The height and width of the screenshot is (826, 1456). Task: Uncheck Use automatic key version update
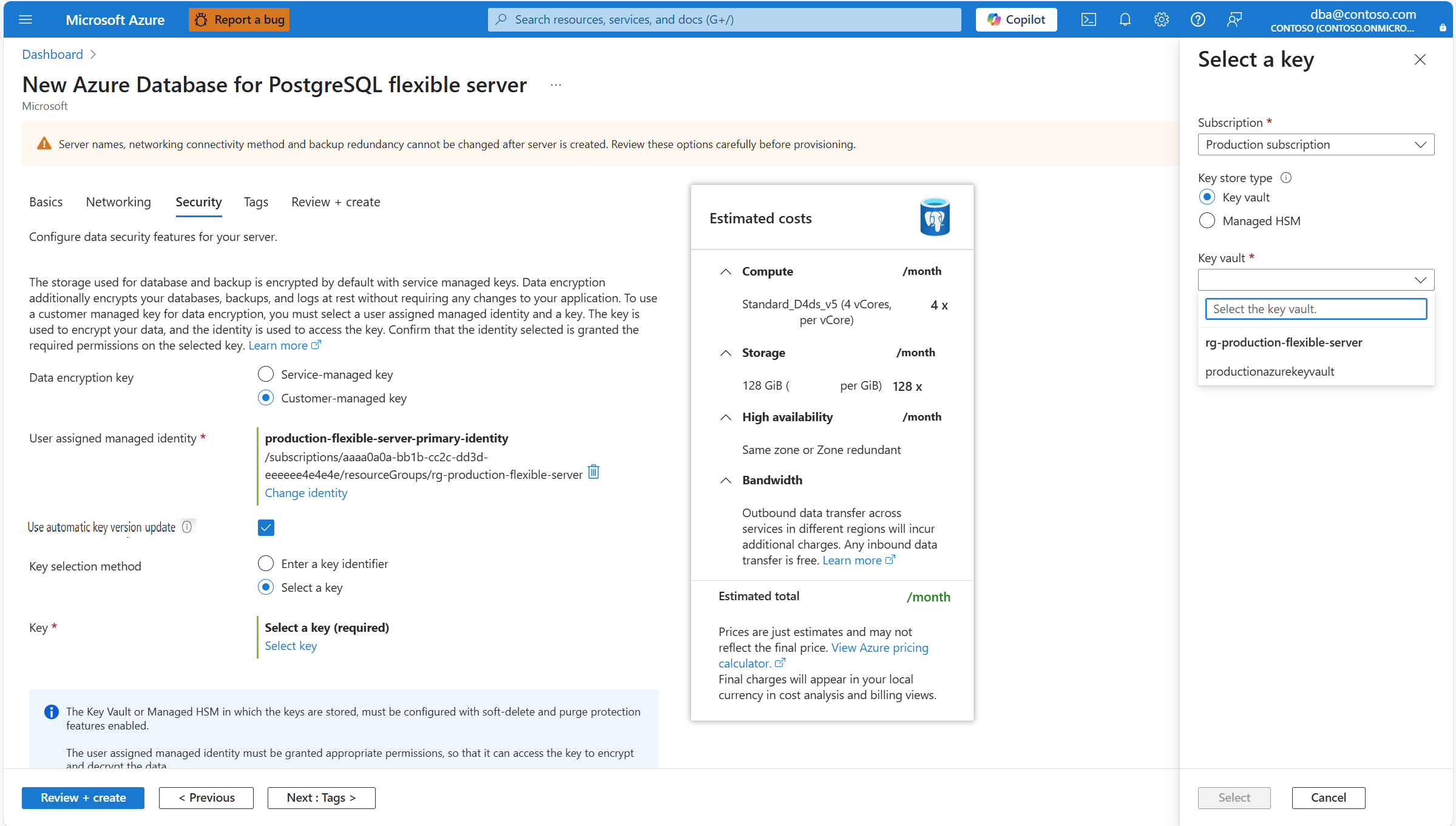point(266,527)
